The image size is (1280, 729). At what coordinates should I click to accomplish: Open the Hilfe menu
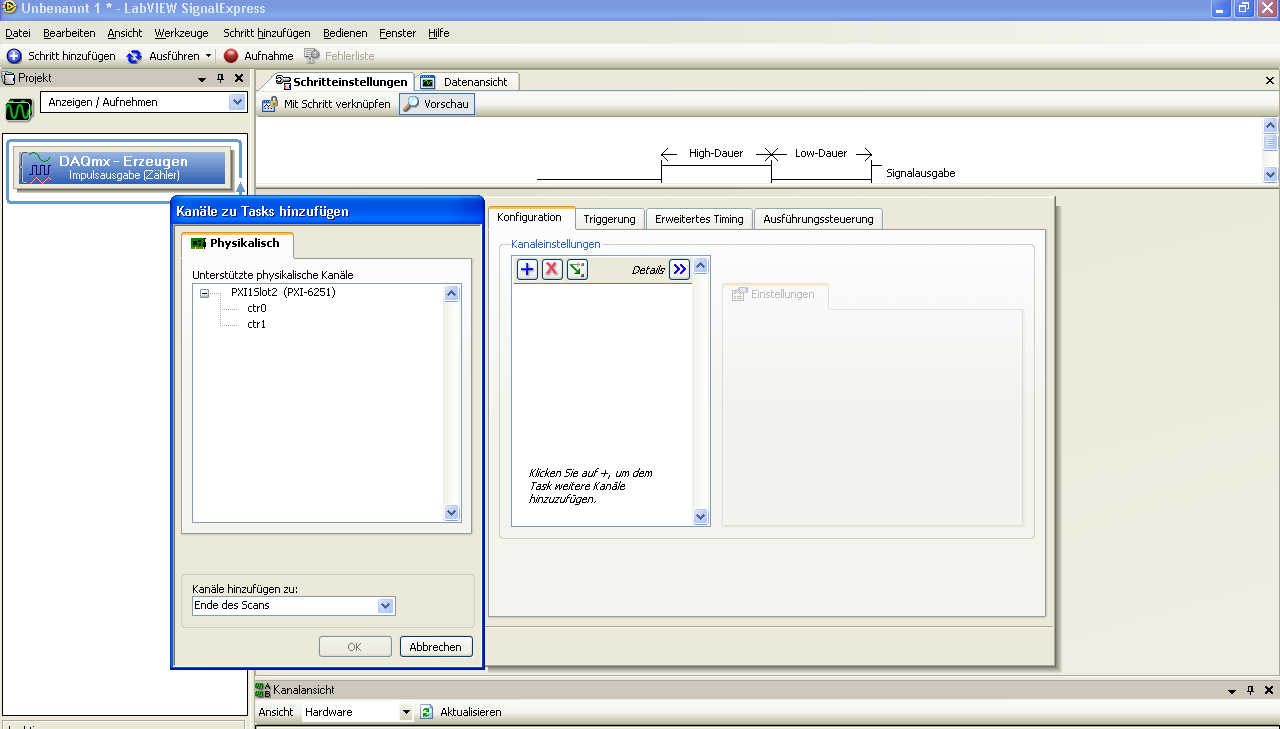coord(439,33)
